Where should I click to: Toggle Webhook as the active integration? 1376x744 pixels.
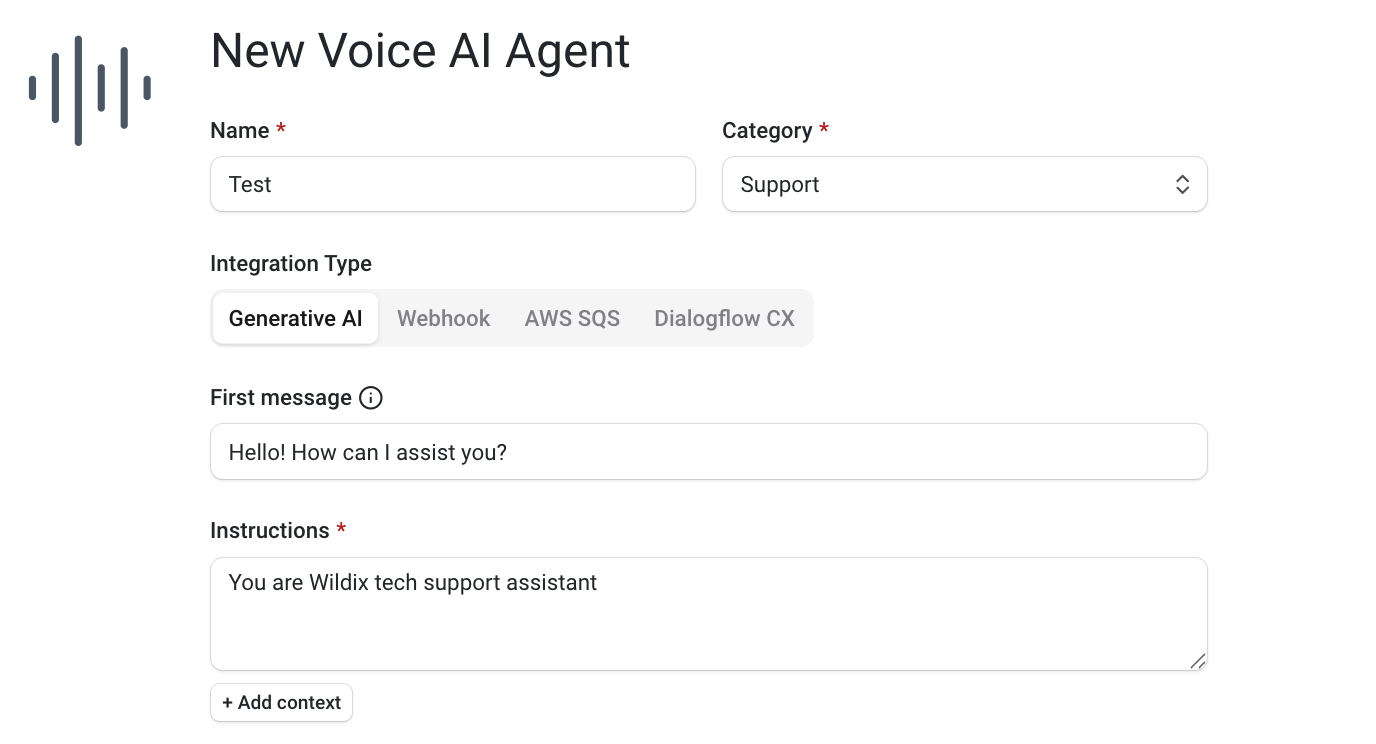click(443, 318)
